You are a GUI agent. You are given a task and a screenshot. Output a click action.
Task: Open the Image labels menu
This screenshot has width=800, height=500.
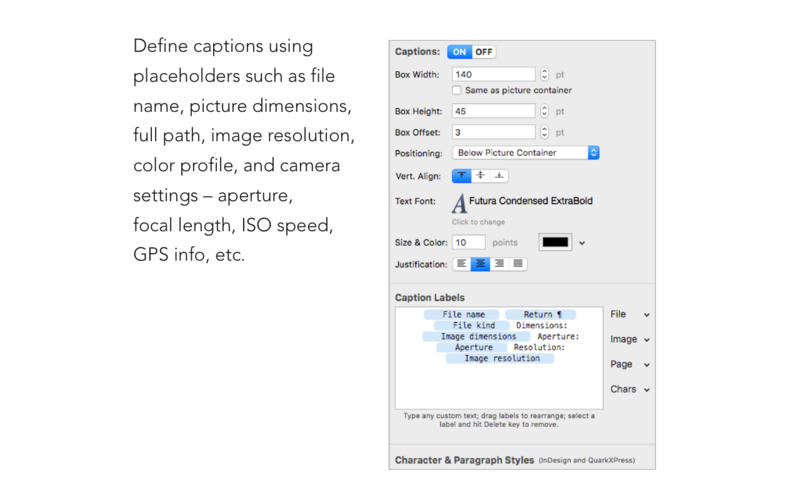630,339
